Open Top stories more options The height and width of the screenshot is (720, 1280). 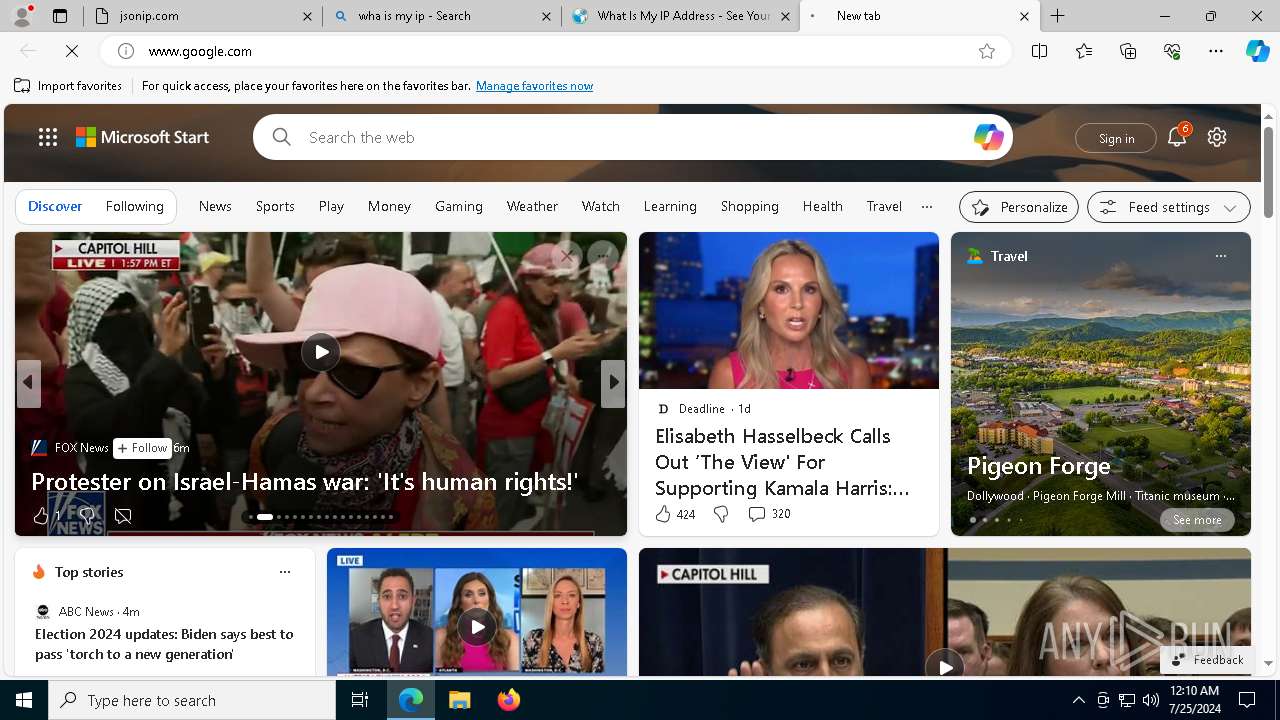pyautogui.click(x=285, y=572)
